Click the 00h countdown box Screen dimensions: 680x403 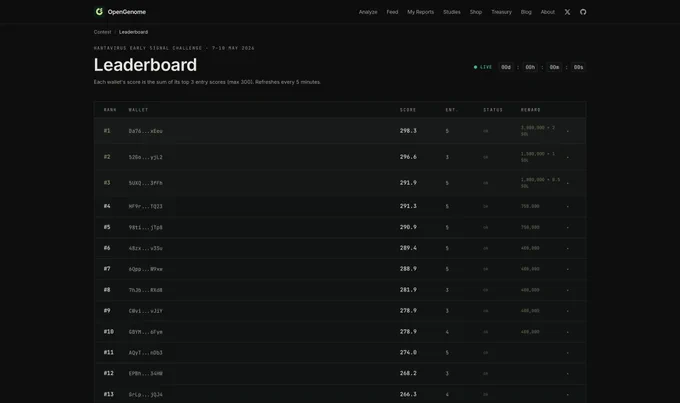pos(530,67)
